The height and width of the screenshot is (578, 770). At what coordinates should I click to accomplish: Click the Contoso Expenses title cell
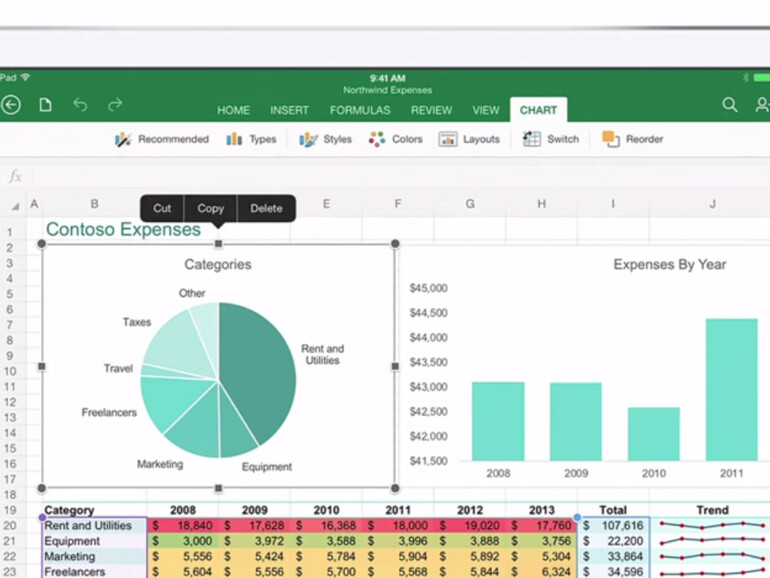(123, 229)
